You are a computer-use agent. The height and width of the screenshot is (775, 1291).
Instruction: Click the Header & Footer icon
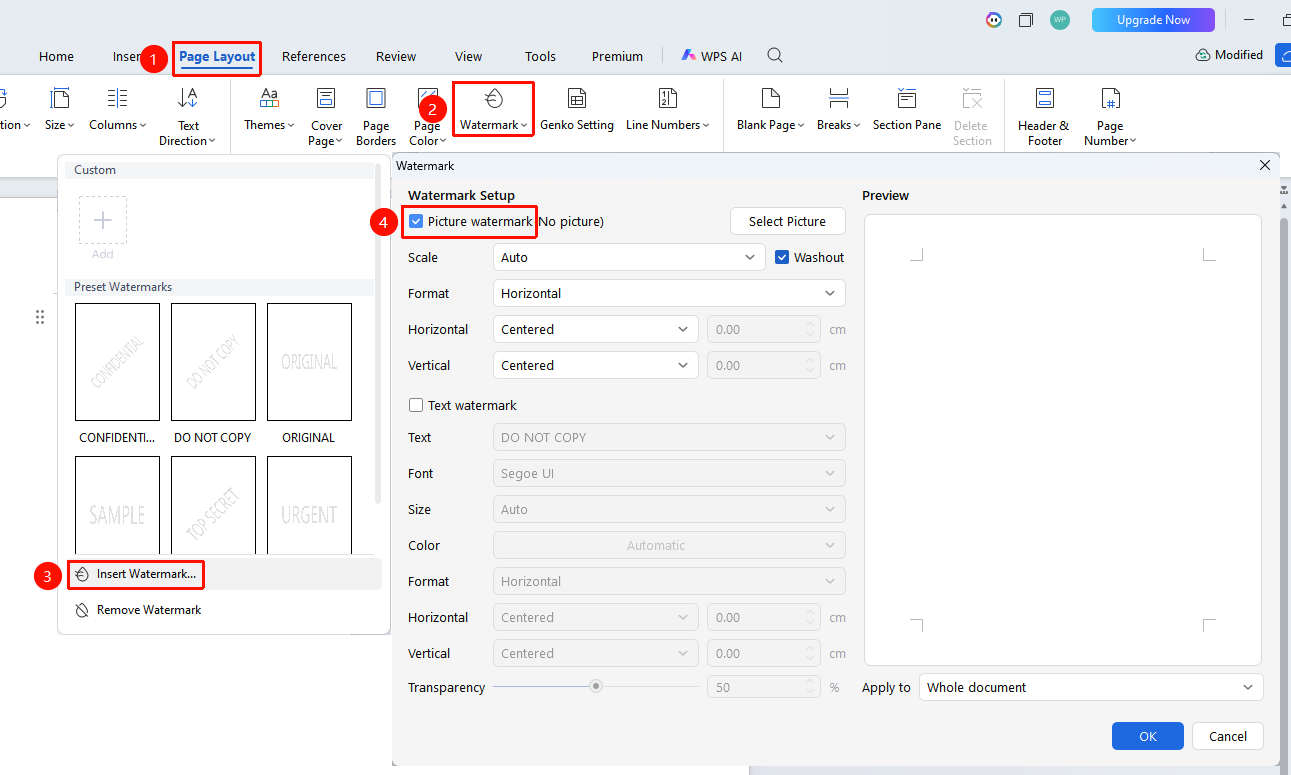(x=1045, y=98)
